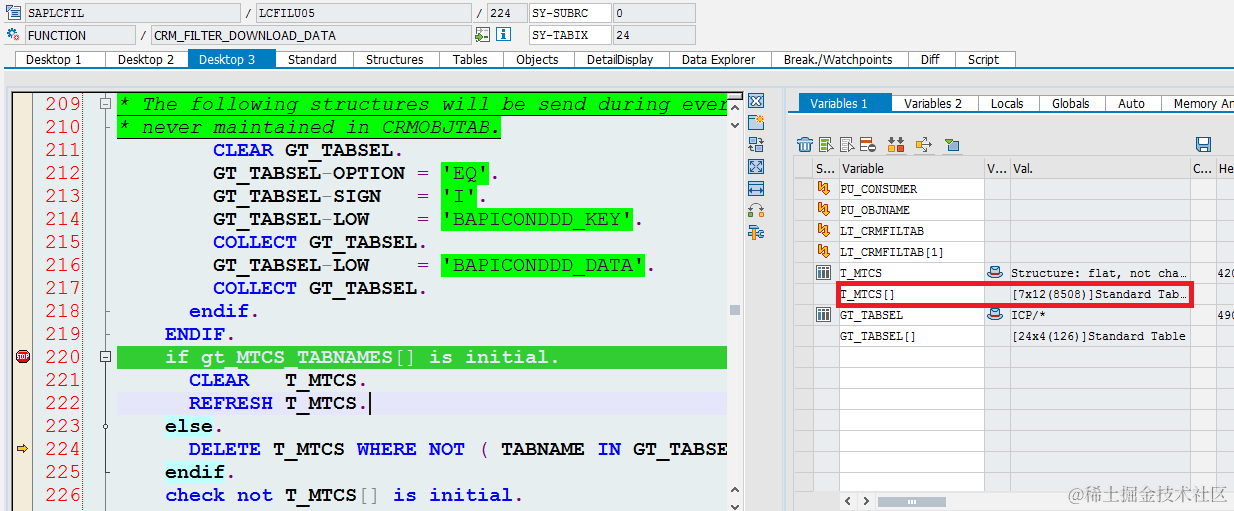The image size is (1234, 511).
Task: Click the table icon beside GT_TABSEL
Action: pos(824,314)
